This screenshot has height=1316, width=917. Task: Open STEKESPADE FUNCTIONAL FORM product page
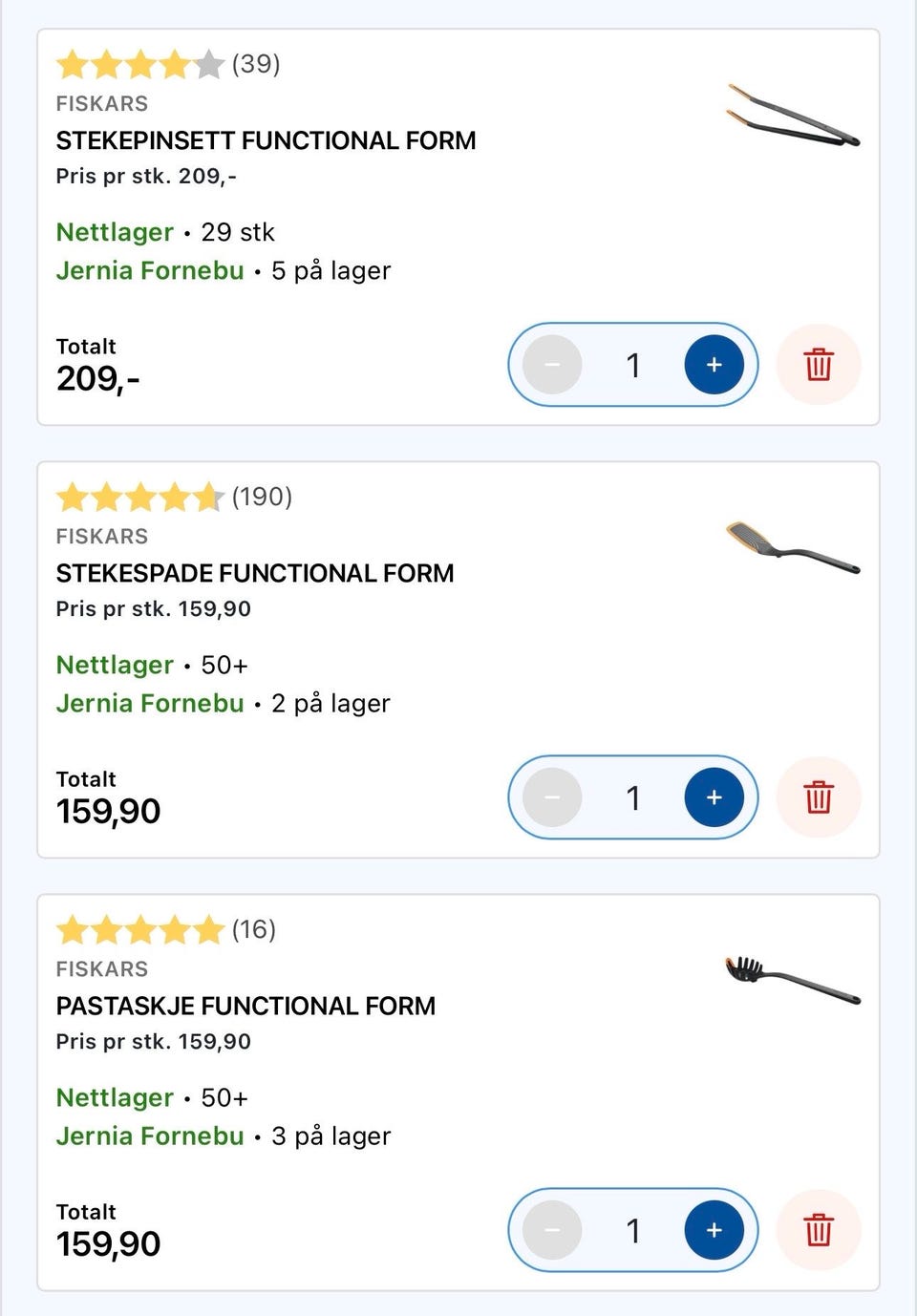coord(255,573)
